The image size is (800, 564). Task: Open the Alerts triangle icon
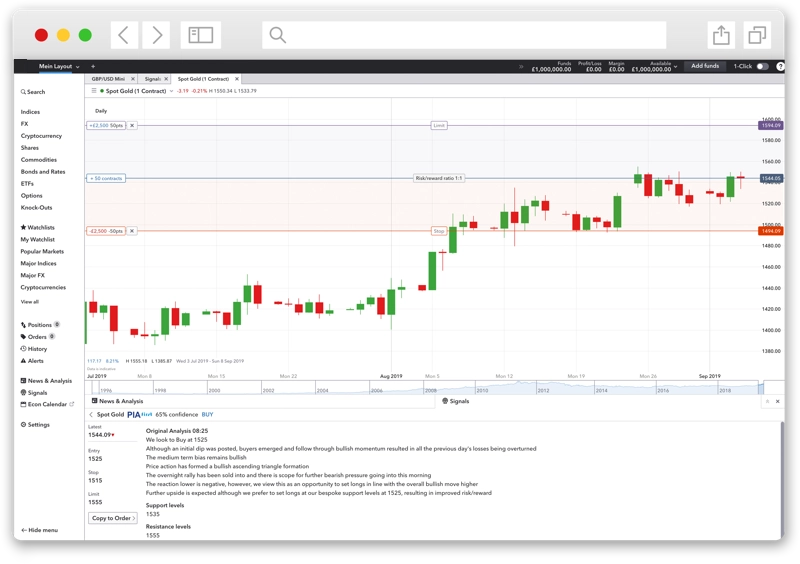click(23, 361)
